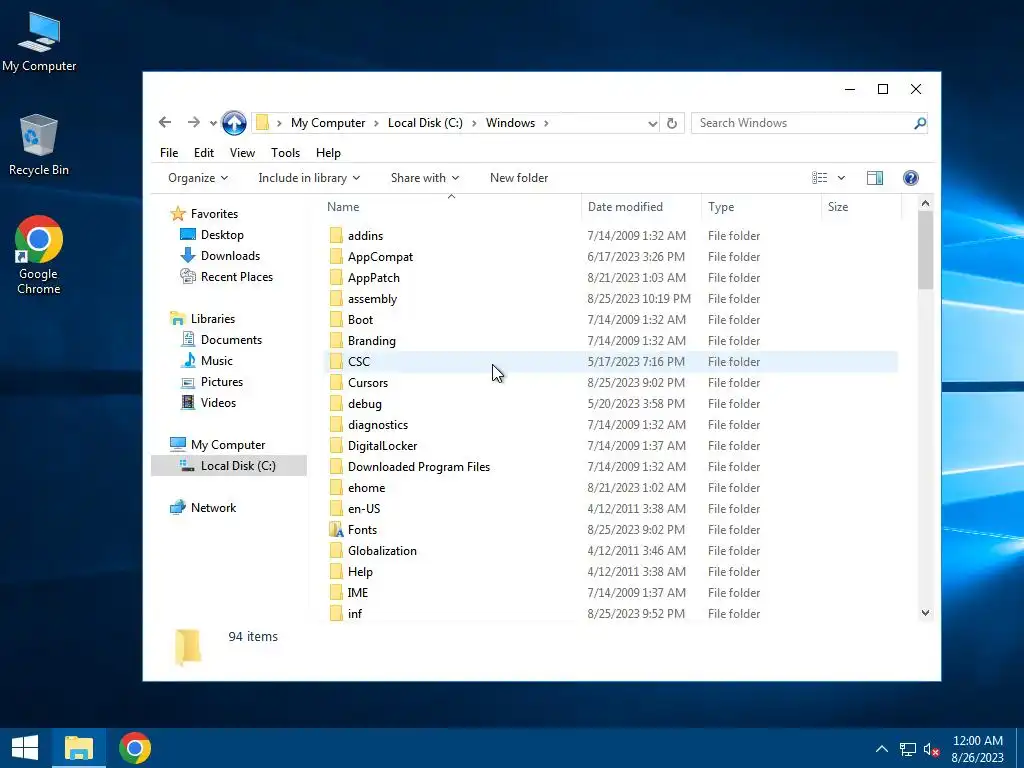
Task: Select the DigitalLocker folder
Action: pos(382,445)
